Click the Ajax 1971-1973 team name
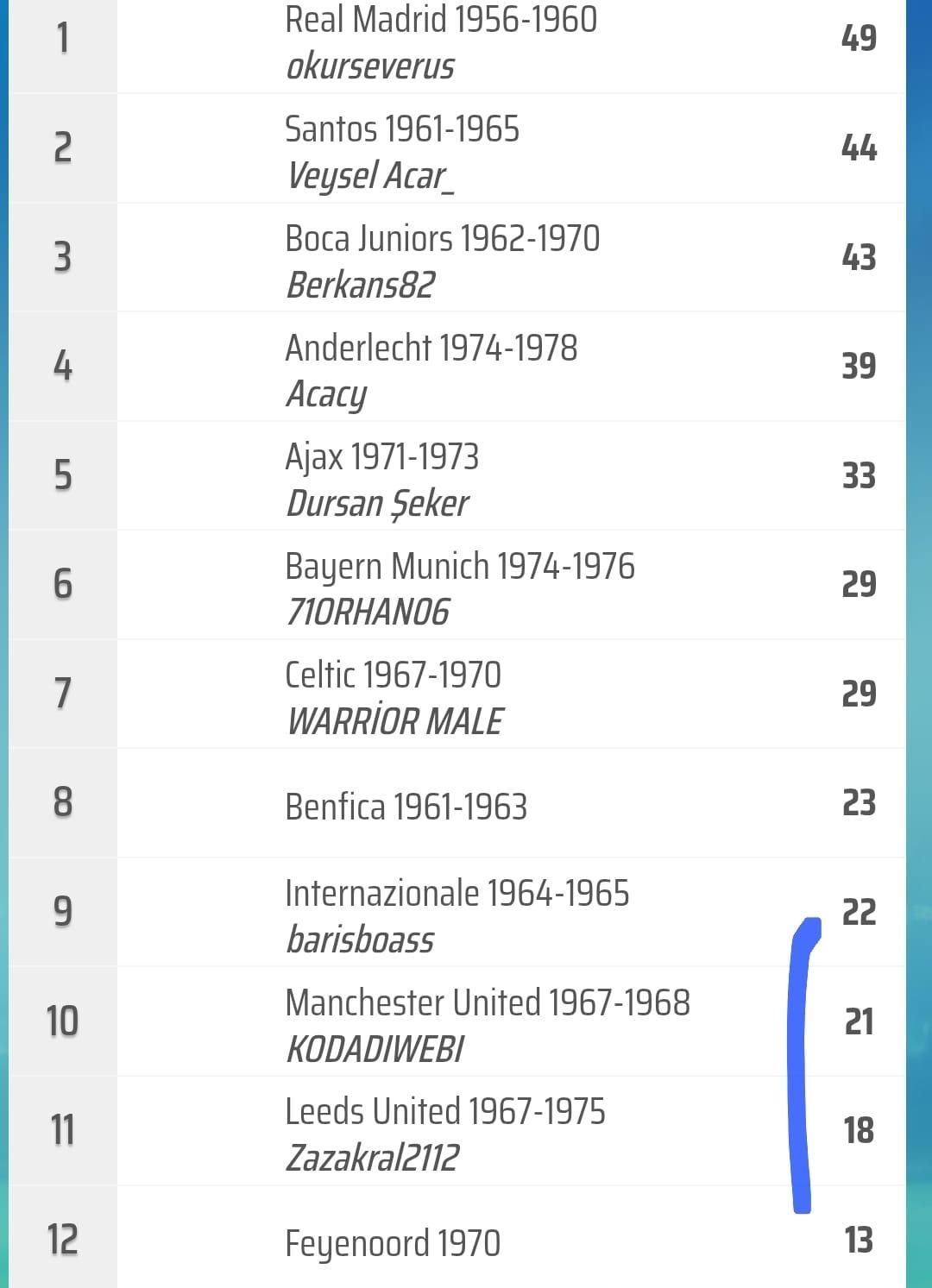The image size is (932, 1288). 381,457
